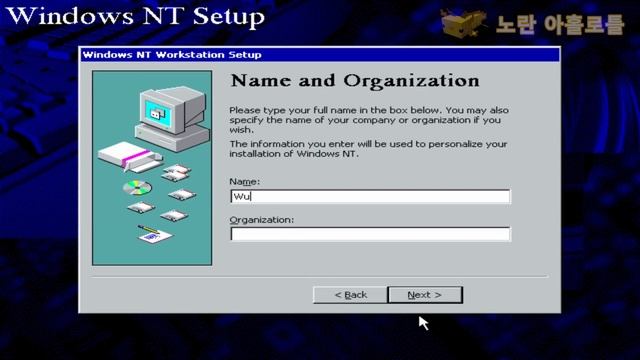640x360 pixels.
Task: Click the "Please type your full name" paragraph
Action: (x=369, y=120)
